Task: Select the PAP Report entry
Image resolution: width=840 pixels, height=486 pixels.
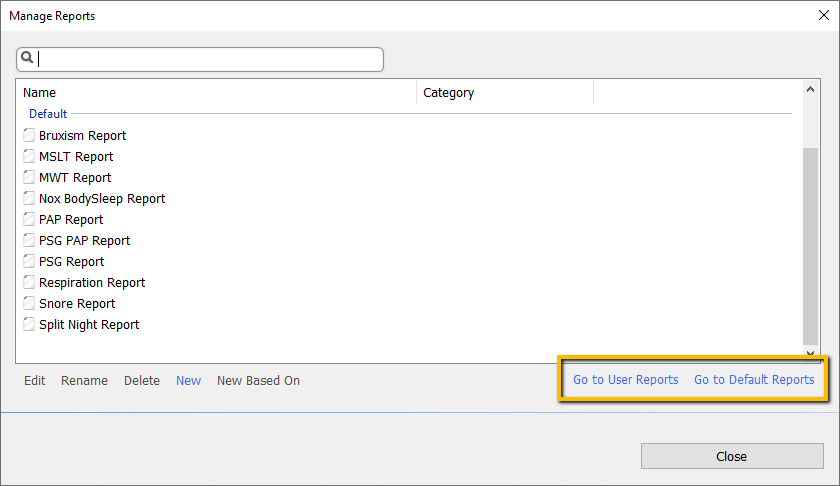Action: 71,220
